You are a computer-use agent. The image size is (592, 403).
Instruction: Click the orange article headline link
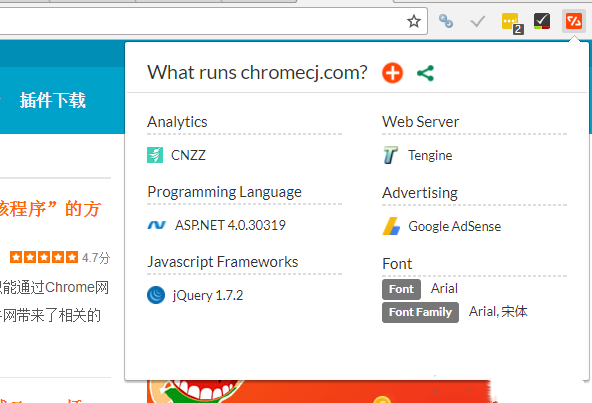[50, 208]
